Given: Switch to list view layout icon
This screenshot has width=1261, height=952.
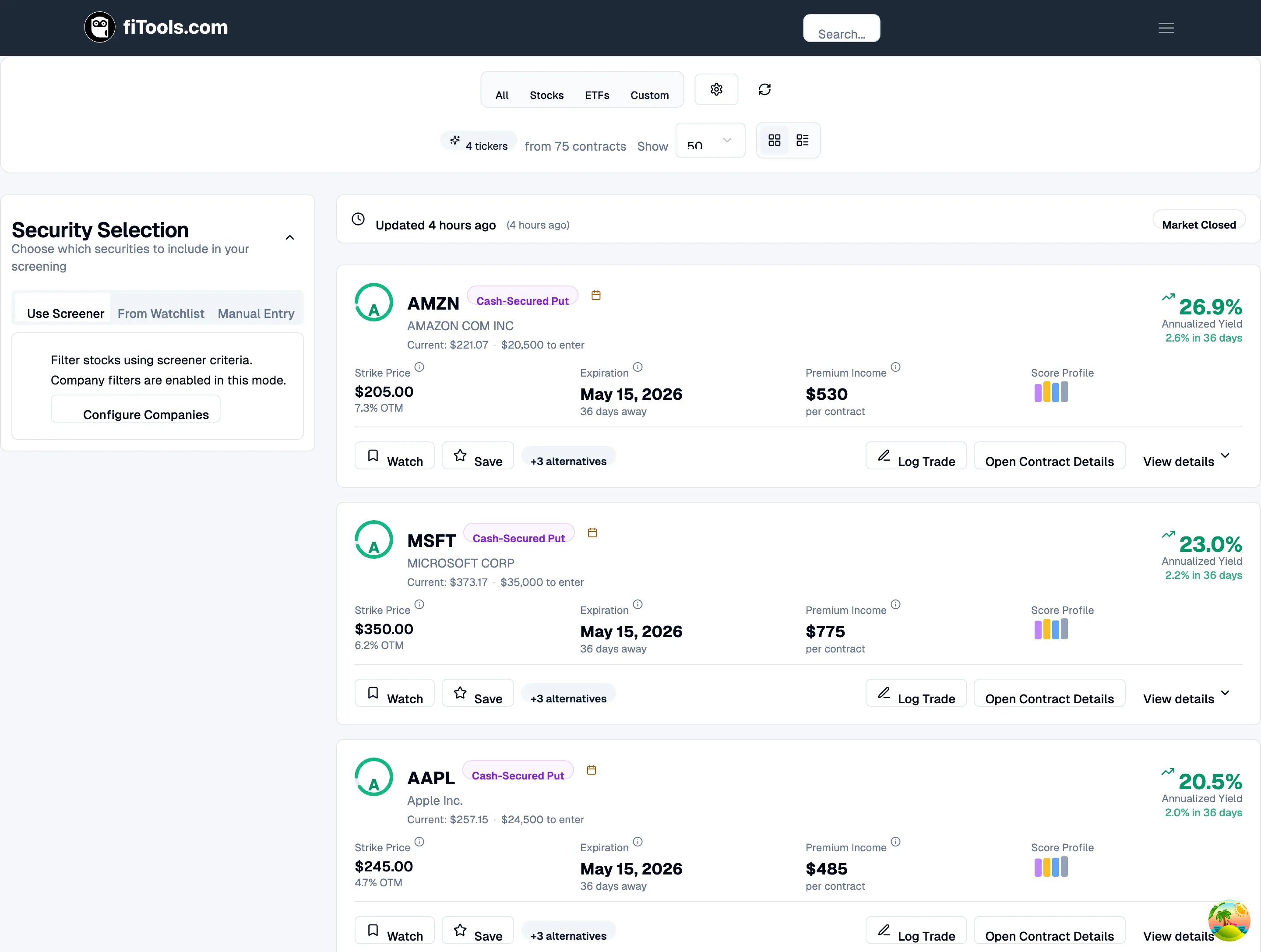Looking at the screenshot, I should click(x=802, y=140).
